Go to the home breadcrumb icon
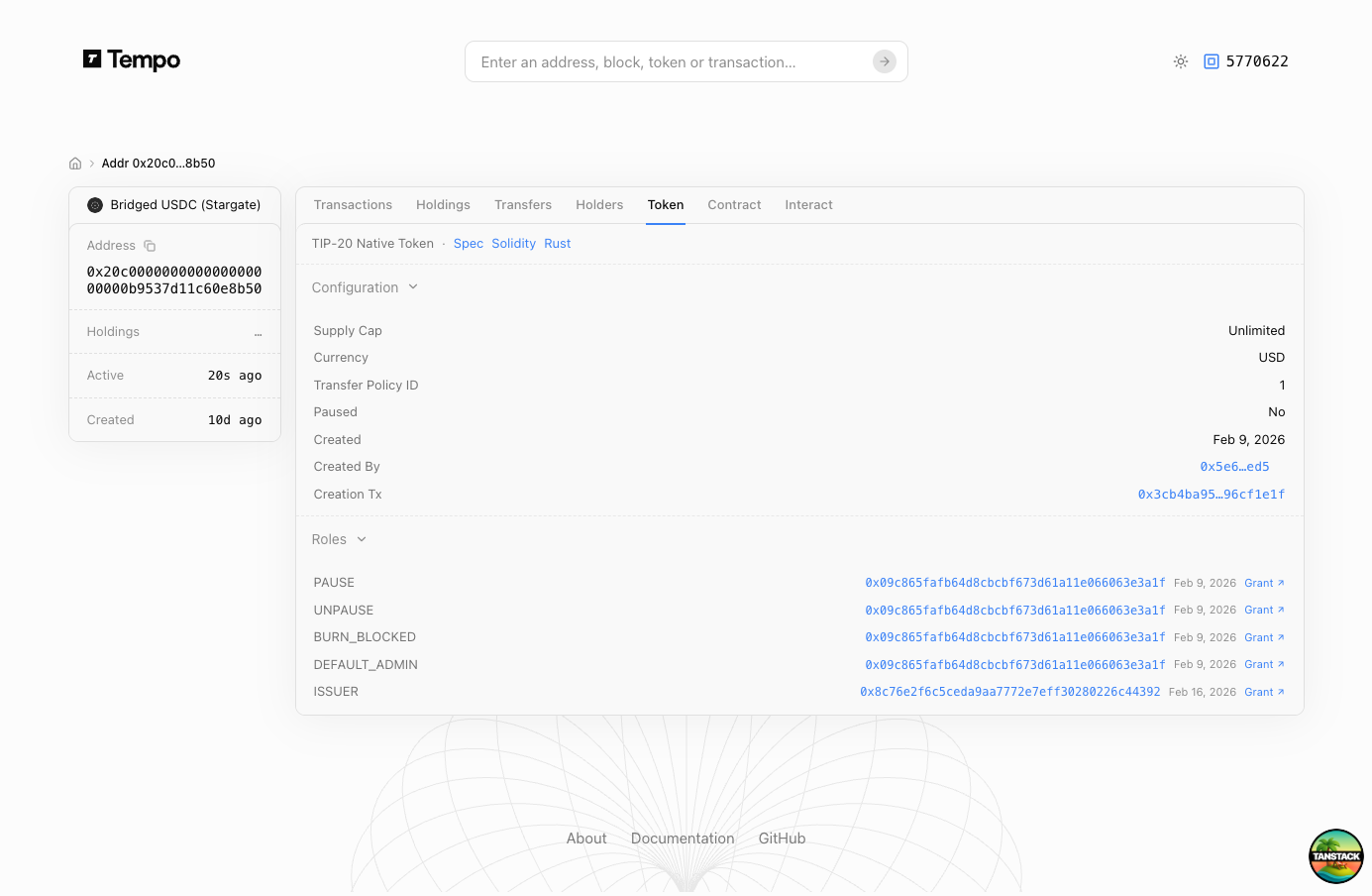Image resolution: width=1372 pixels, height=896 pixels. click(x=75, y=164)
